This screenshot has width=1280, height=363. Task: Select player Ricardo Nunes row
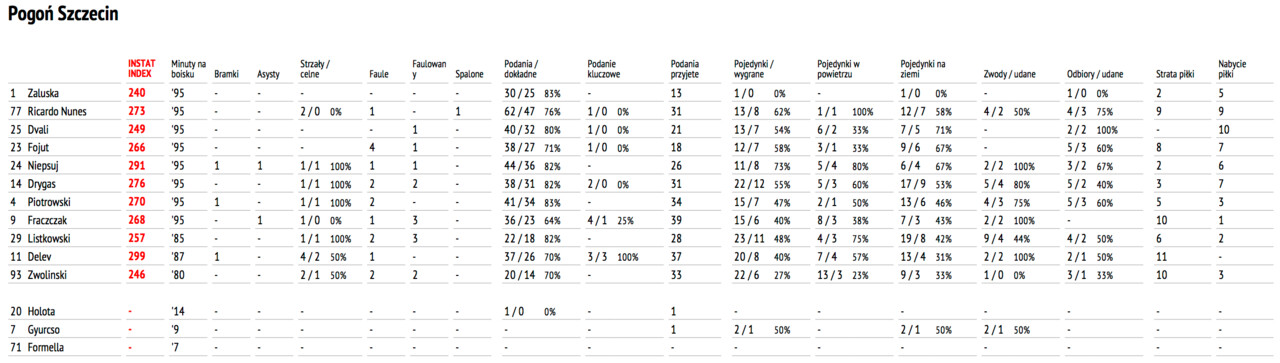[x=640, y=111]
